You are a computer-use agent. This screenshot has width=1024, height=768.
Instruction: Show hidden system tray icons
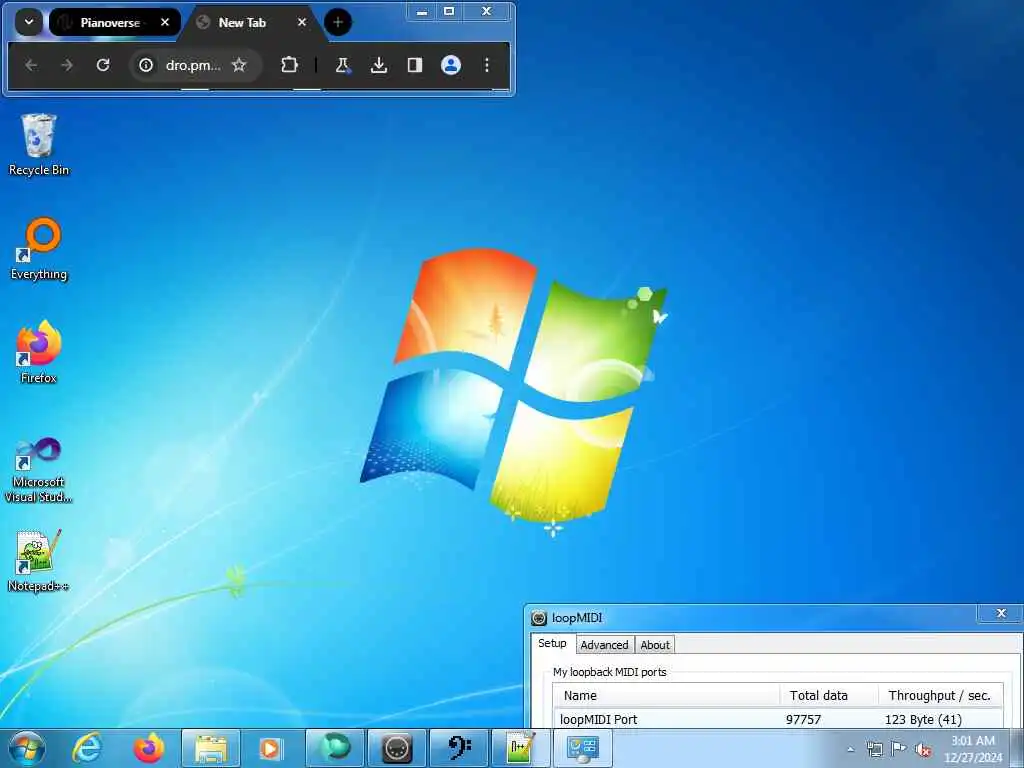coord(850,749)
